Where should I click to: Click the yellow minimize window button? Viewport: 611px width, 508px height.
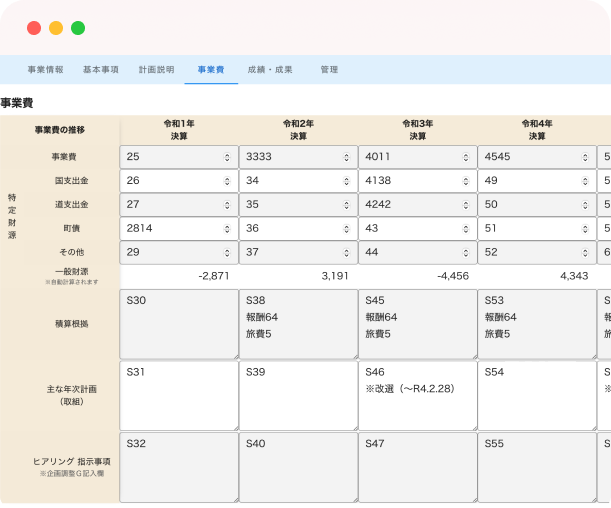tap(56, 28)
